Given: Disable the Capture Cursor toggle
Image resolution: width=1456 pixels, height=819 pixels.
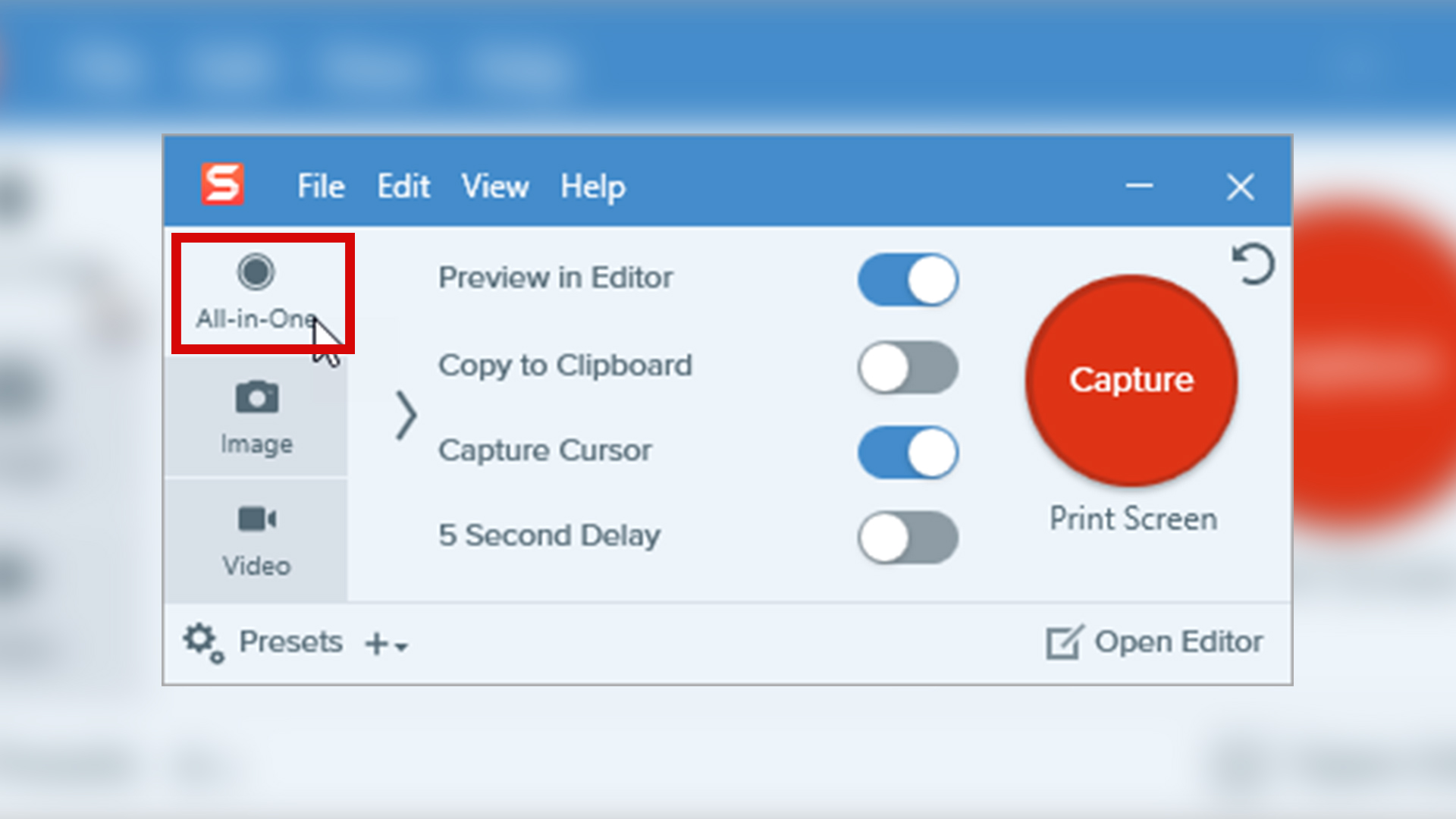Looking at the screenshot, I should [x=908, y=453].
